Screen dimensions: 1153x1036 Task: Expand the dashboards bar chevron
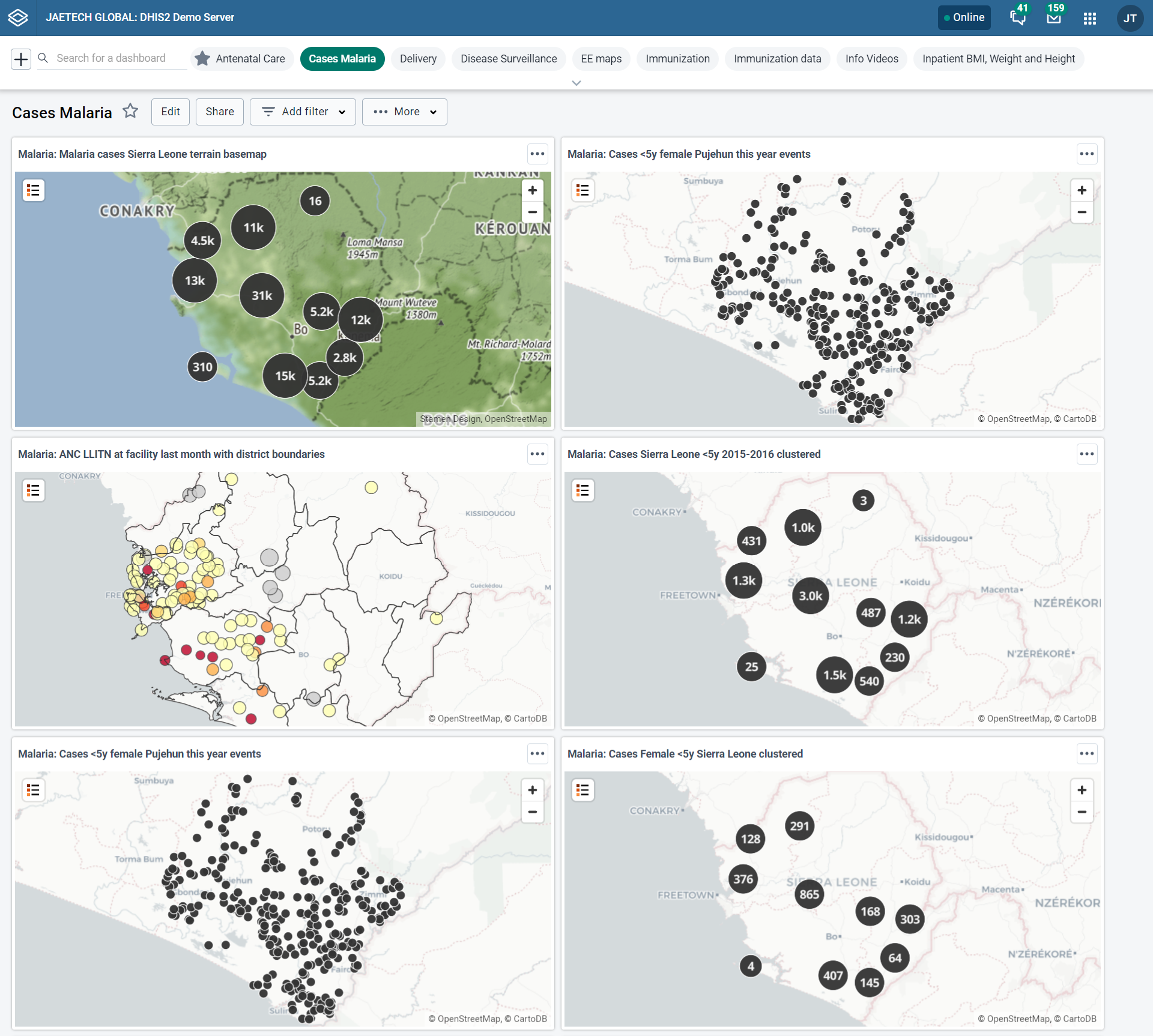576,83
